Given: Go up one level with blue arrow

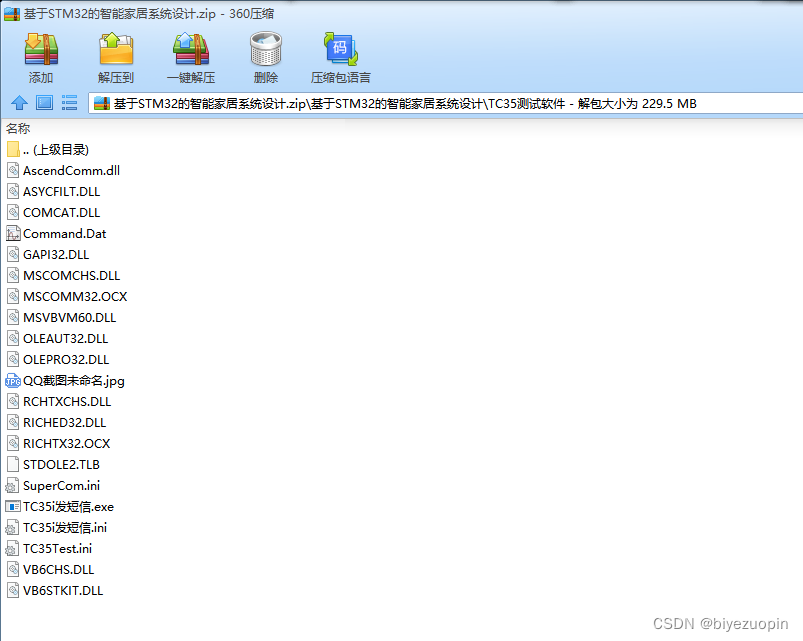Looking at the screenshot, I should click(x=19, y=103).
